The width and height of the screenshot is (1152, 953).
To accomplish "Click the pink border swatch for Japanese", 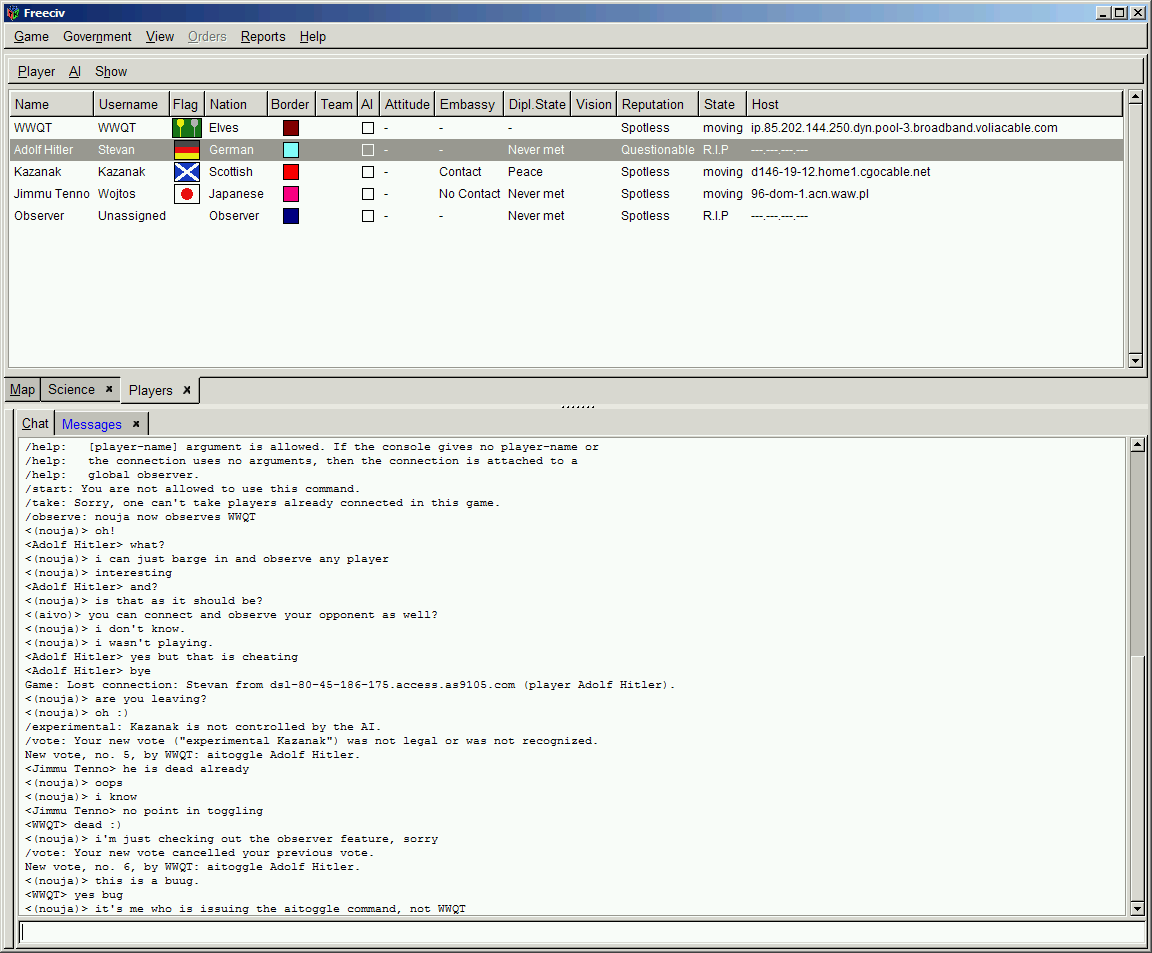I will (x=291, y=194).
